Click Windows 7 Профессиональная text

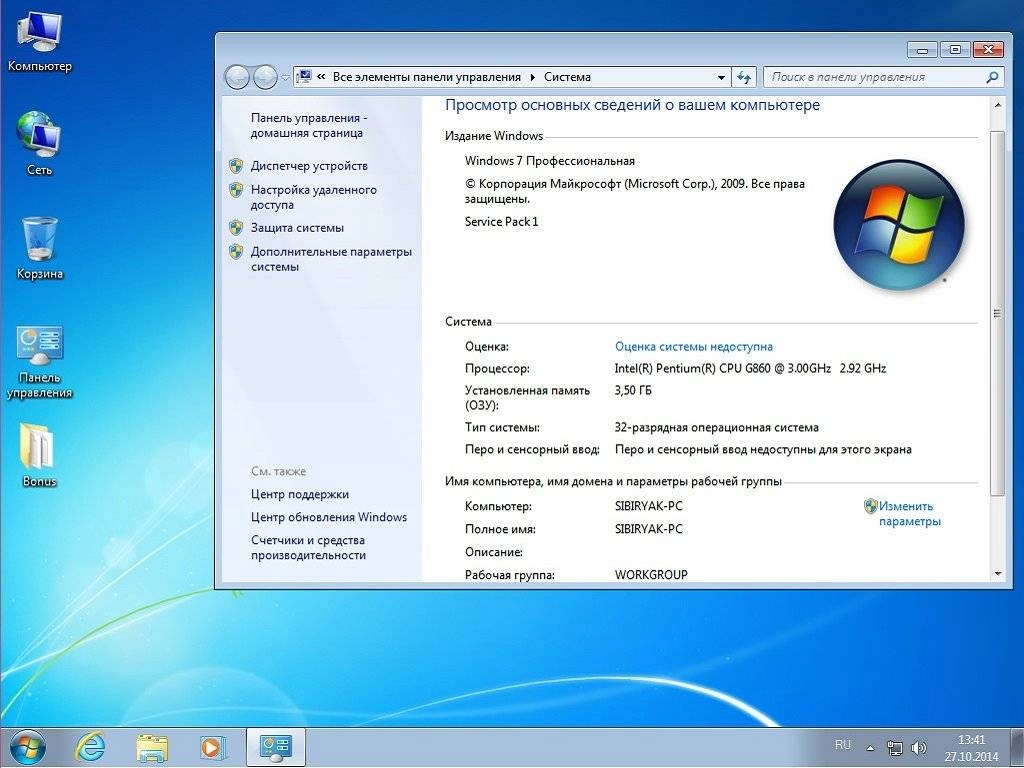(549, 161)
